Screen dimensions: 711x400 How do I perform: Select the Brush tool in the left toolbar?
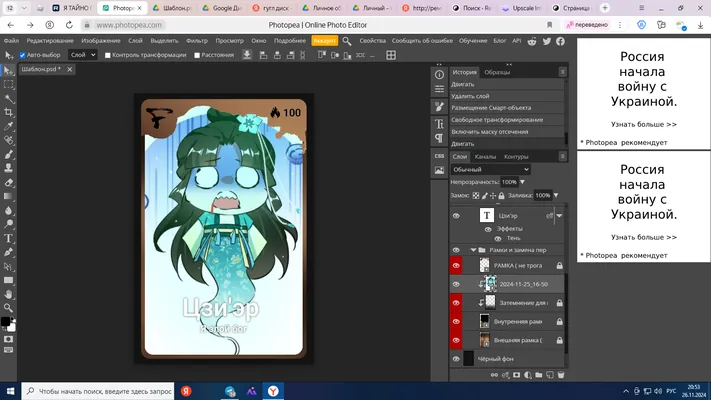[x=9, y=154]
